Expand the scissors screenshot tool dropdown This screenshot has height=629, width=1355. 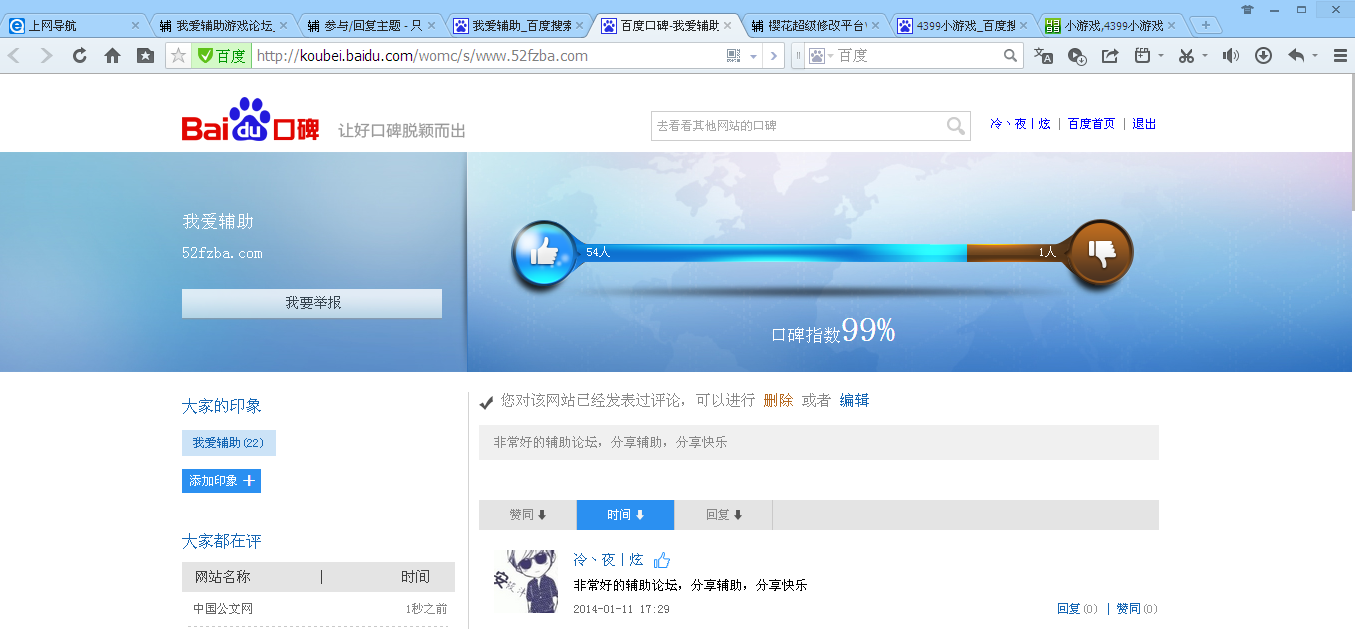1205,56
